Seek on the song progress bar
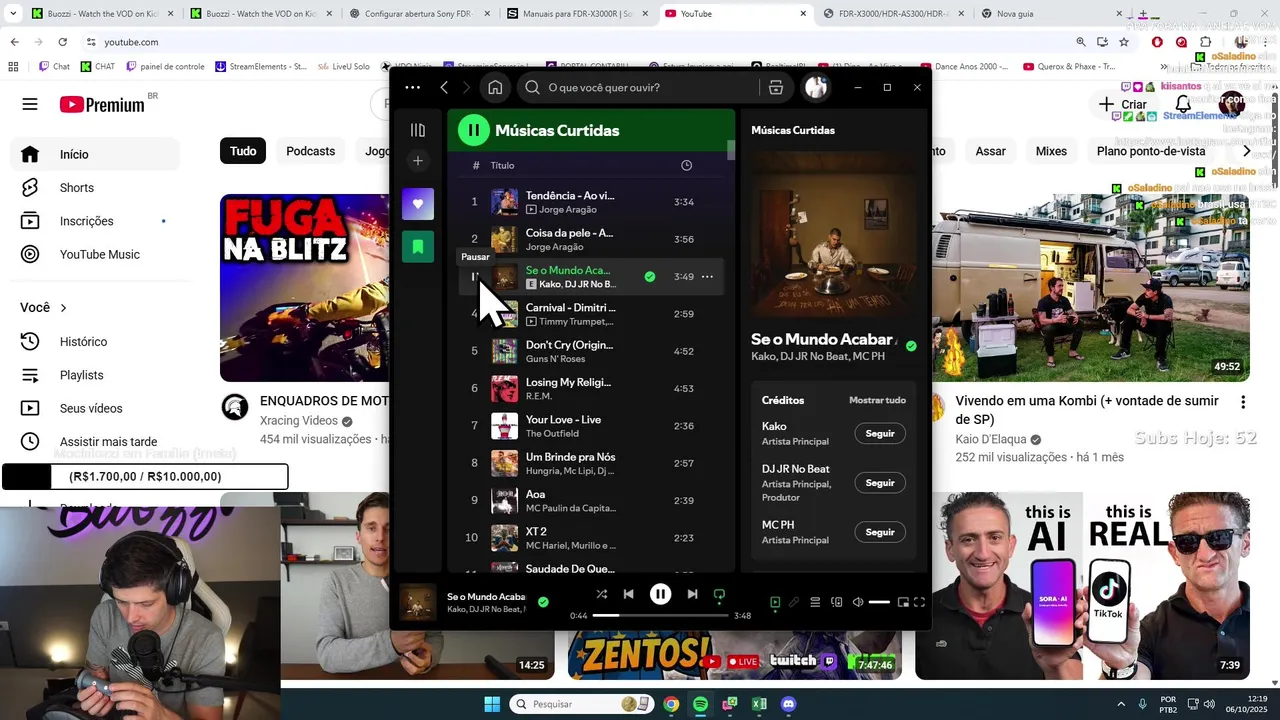 pos(660,615)
